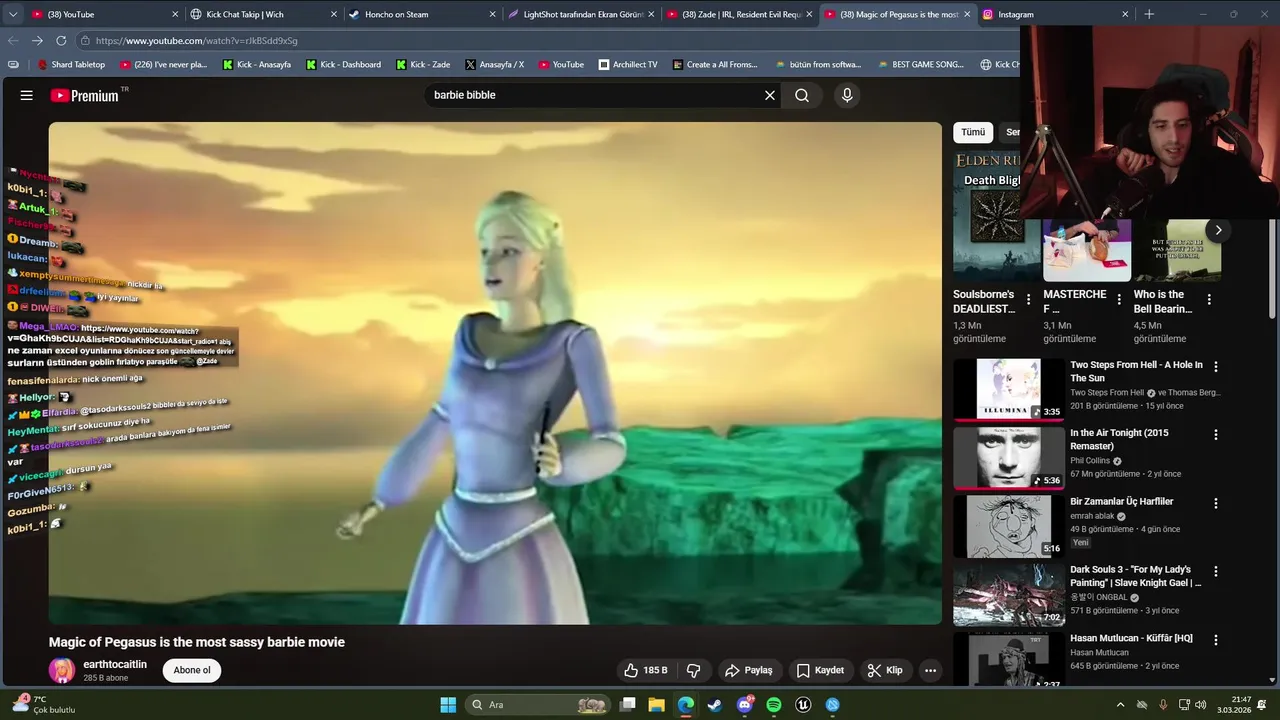Image resolution: width=1280 pixels, height=720 pixels.
Task: Open Task View on the taskbar
Action: pos(627,705)
